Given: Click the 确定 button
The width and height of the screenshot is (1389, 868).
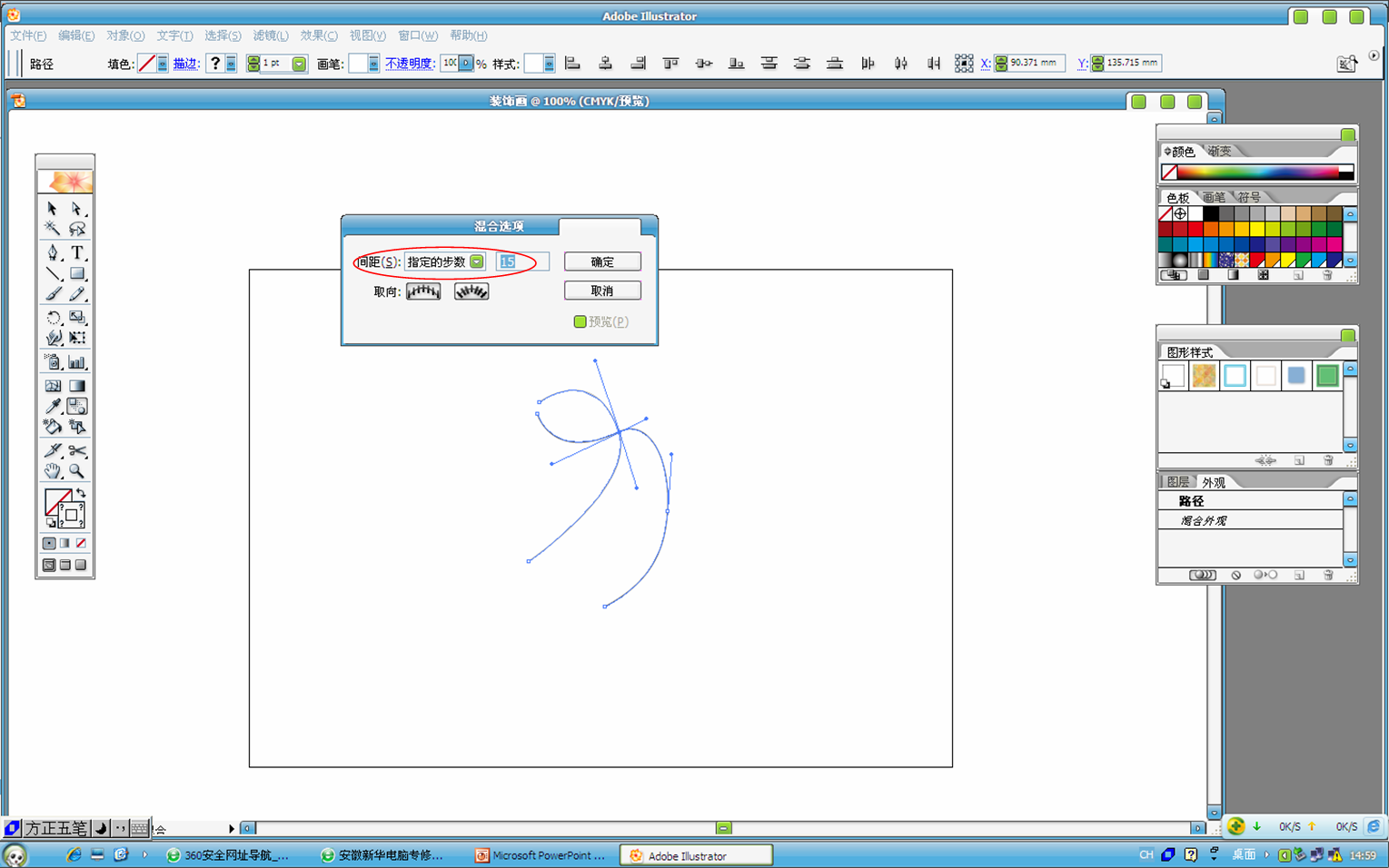Looking at the screenshot, I should 602,261.
